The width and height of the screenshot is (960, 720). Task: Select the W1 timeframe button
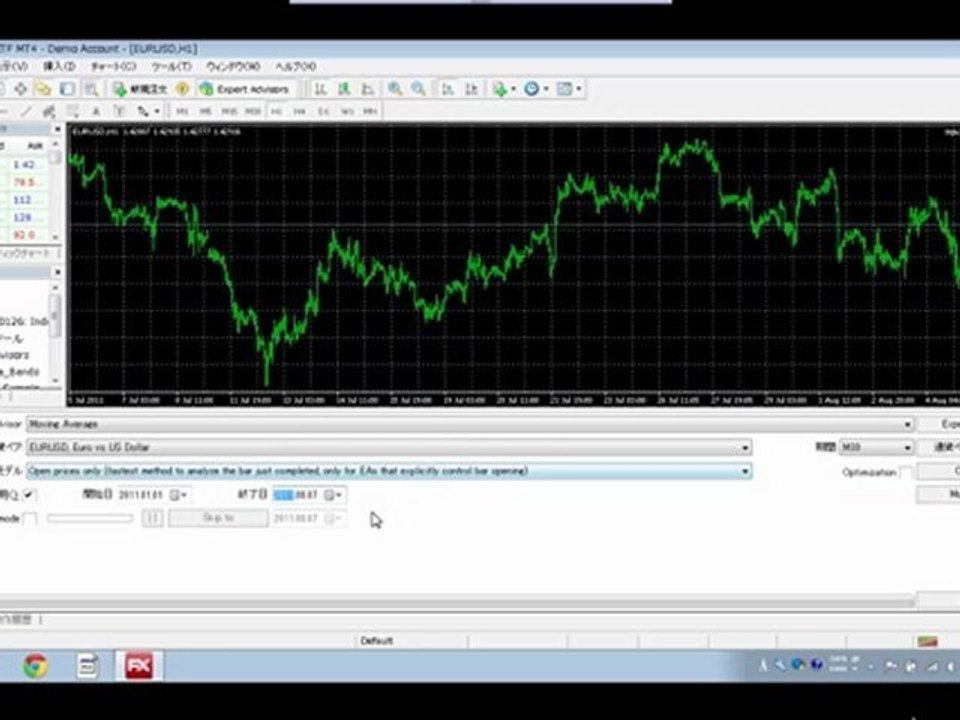[347, 111]
